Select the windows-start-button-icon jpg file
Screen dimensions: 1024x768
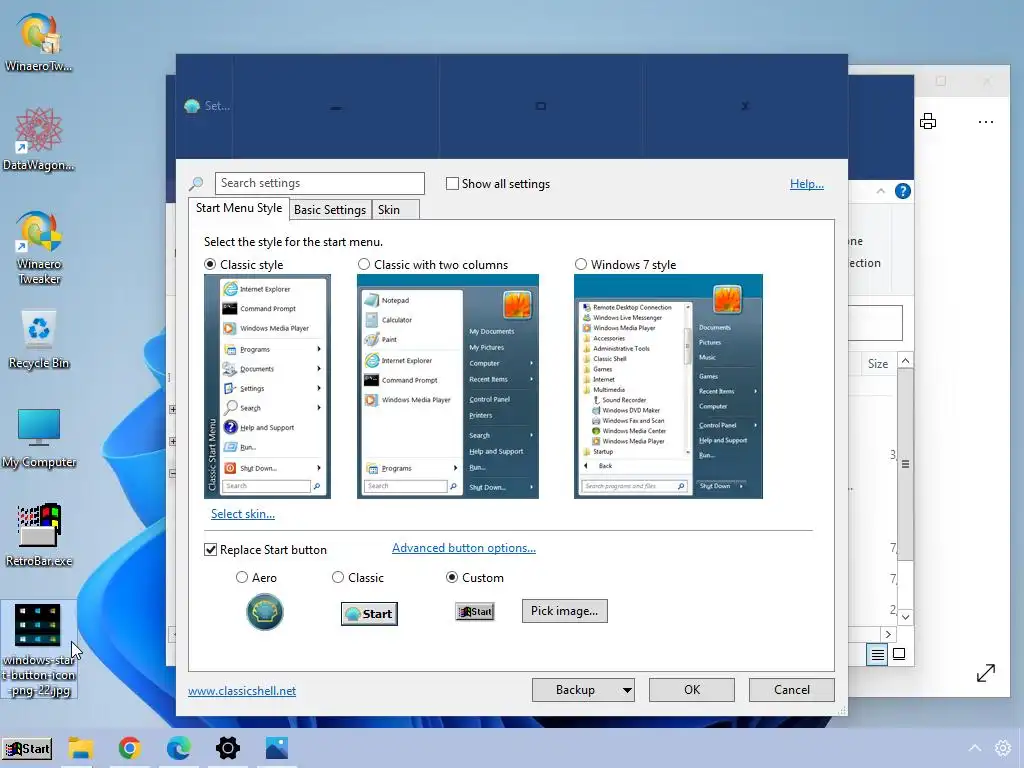[39, 649]
